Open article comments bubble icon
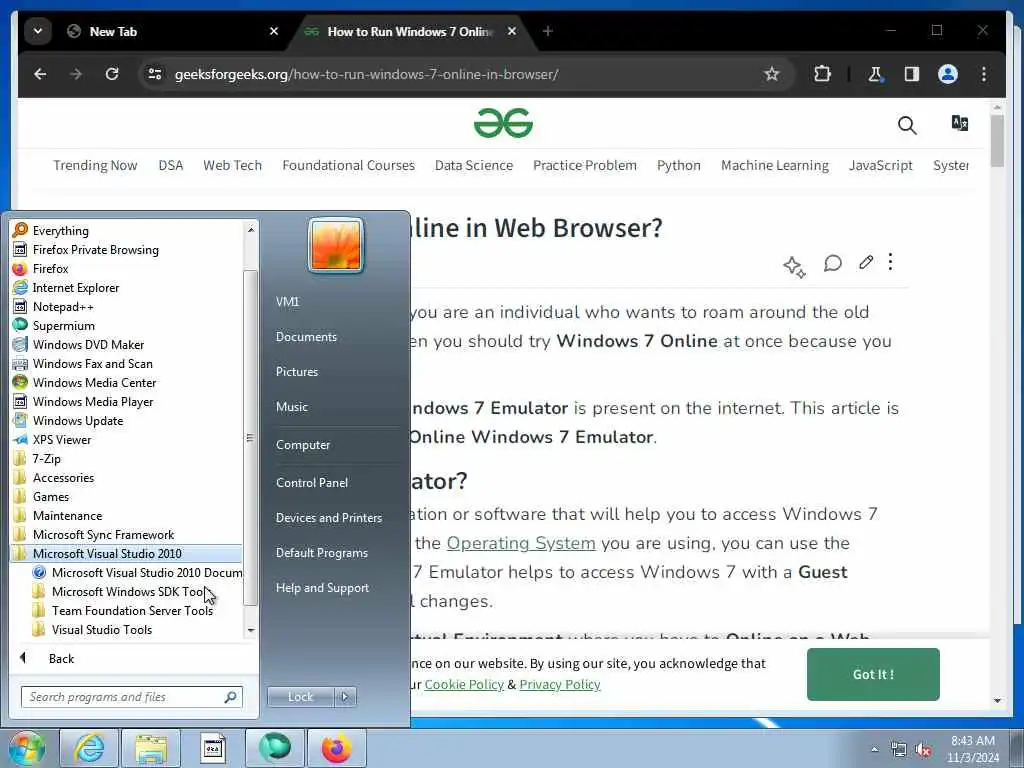The image size is (1024, 768). click(832, 263)
